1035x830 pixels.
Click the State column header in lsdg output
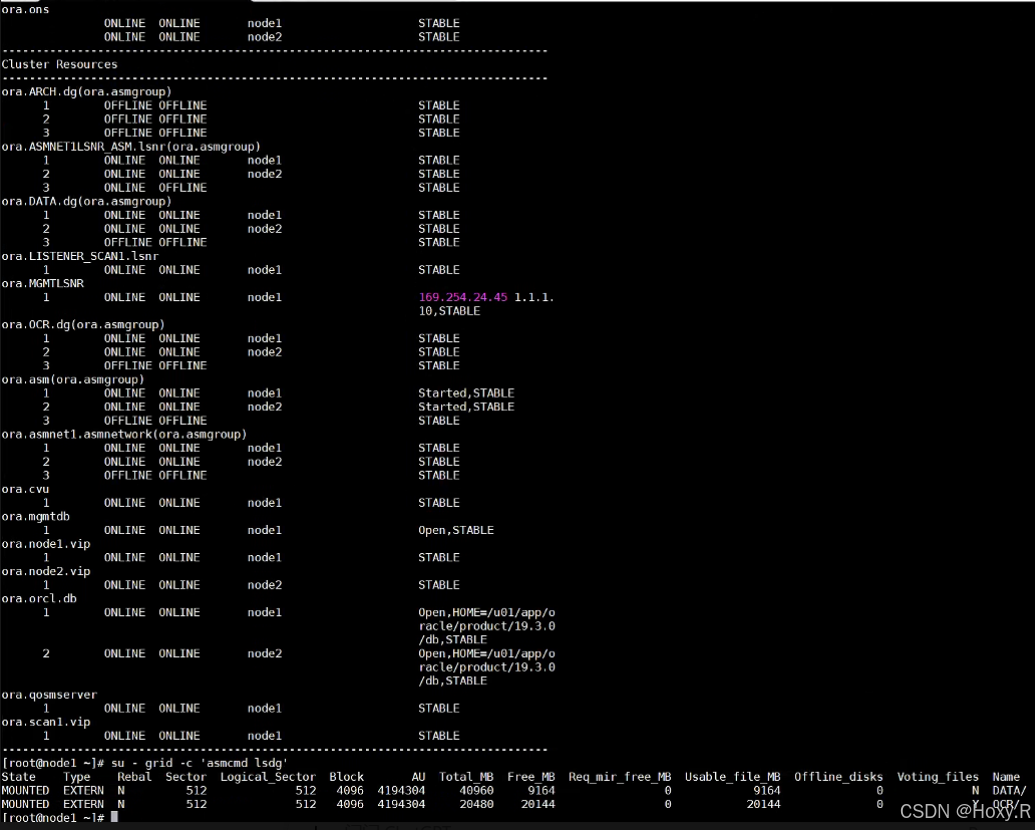18,777
